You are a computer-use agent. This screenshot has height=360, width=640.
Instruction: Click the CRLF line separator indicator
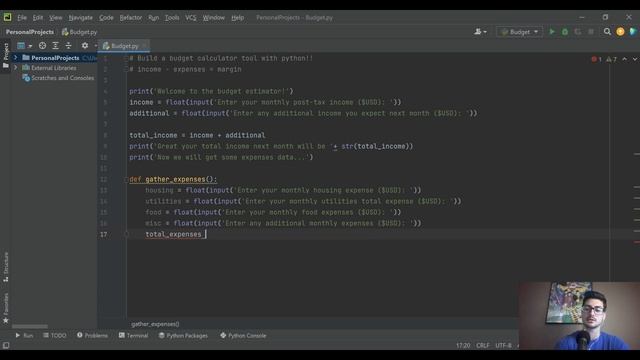click(483, 345)
